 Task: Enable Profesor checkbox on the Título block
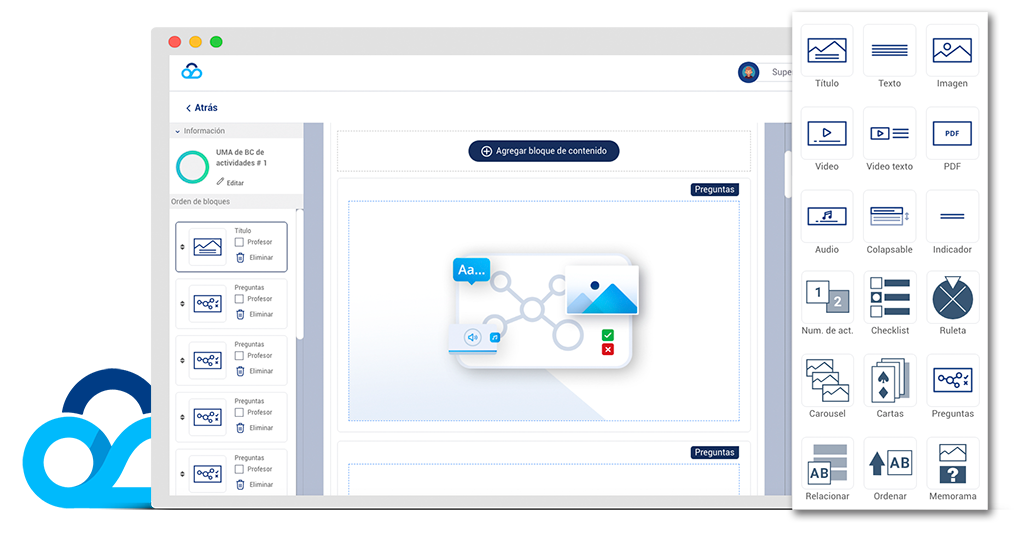tap(240, 242)
